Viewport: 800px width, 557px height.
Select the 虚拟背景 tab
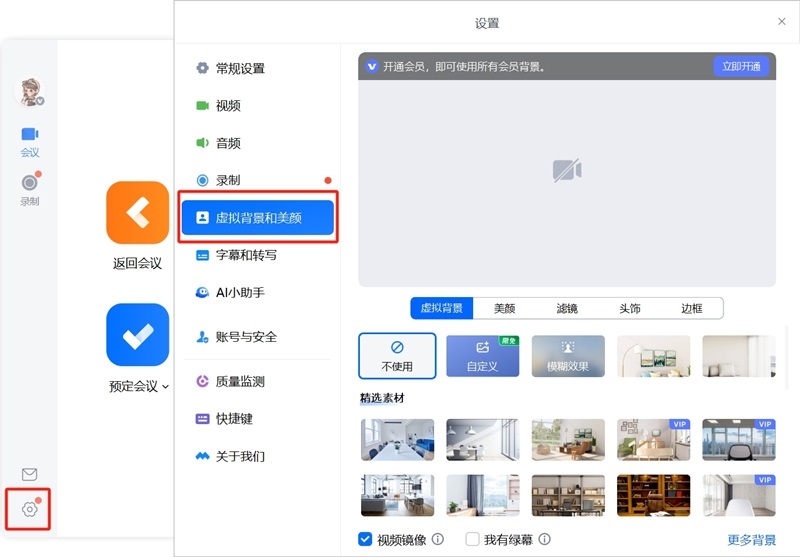point(441,308)
